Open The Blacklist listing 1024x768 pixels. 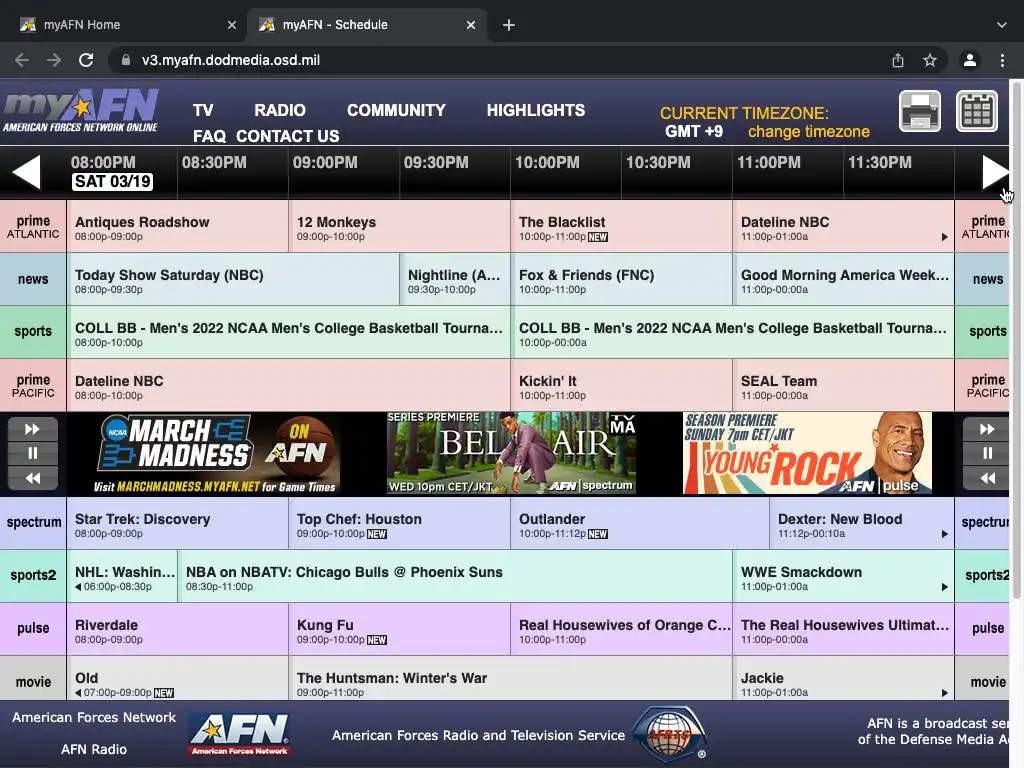point(622,227)
